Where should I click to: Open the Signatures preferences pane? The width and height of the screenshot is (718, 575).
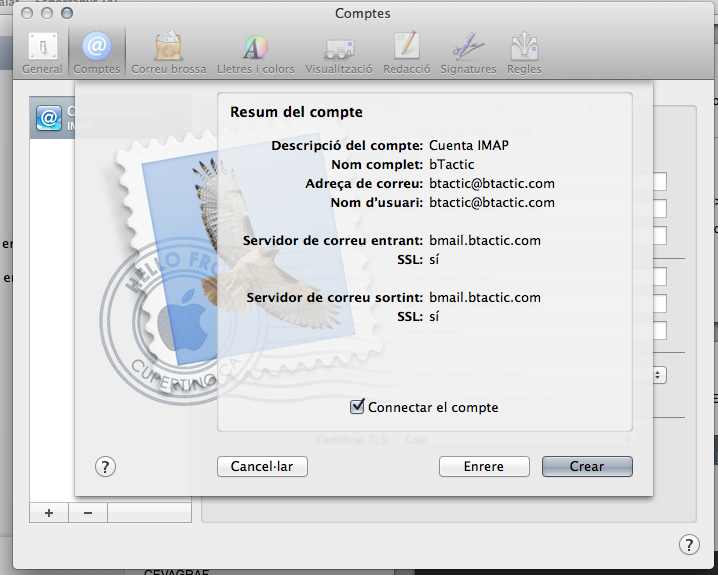468,53
